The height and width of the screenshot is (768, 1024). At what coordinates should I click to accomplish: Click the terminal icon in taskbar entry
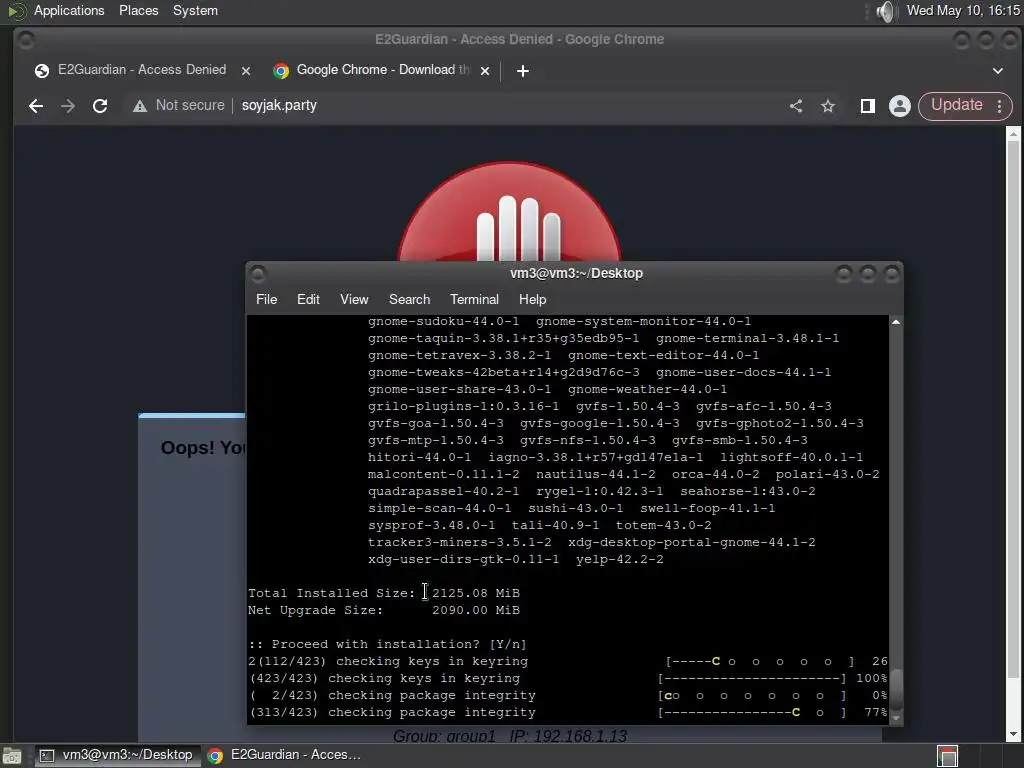pyautogui.click(x=46, y=756)
